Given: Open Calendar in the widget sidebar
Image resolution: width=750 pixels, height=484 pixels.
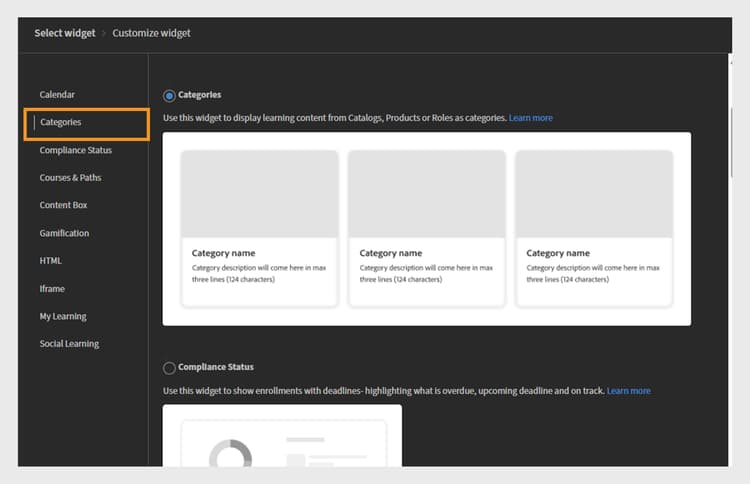Looking at the screenshot, I should (57, 95).
